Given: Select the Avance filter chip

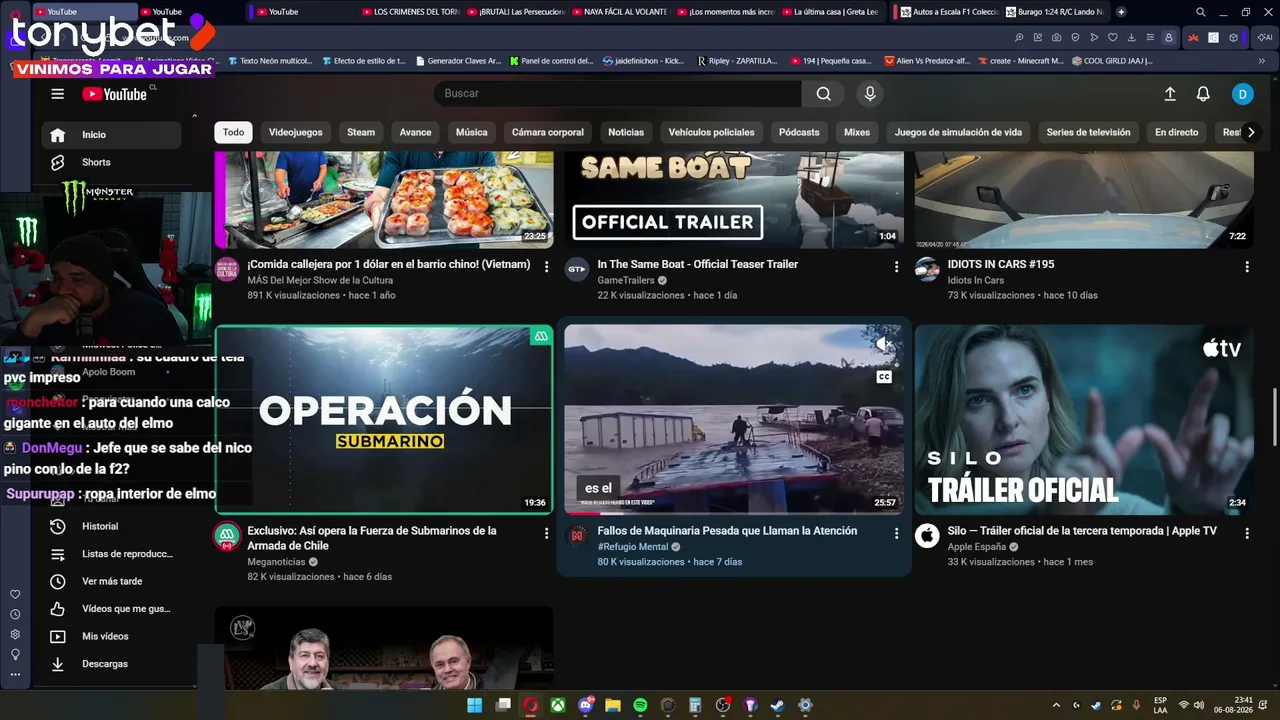Looking at the screenshot, I should (416, 132).
